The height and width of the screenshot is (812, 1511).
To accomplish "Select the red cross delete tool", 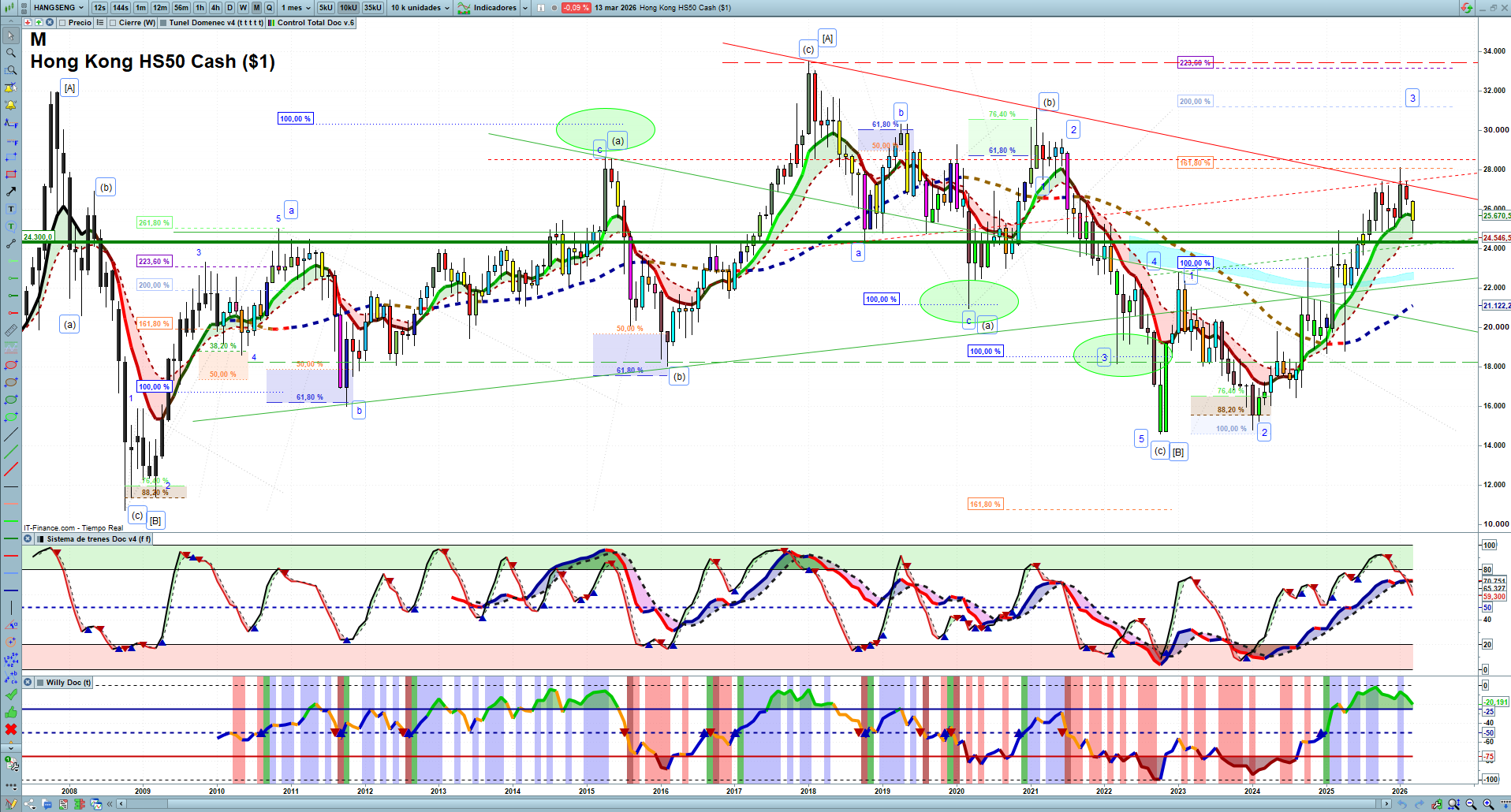I will (x=11, y=729).
